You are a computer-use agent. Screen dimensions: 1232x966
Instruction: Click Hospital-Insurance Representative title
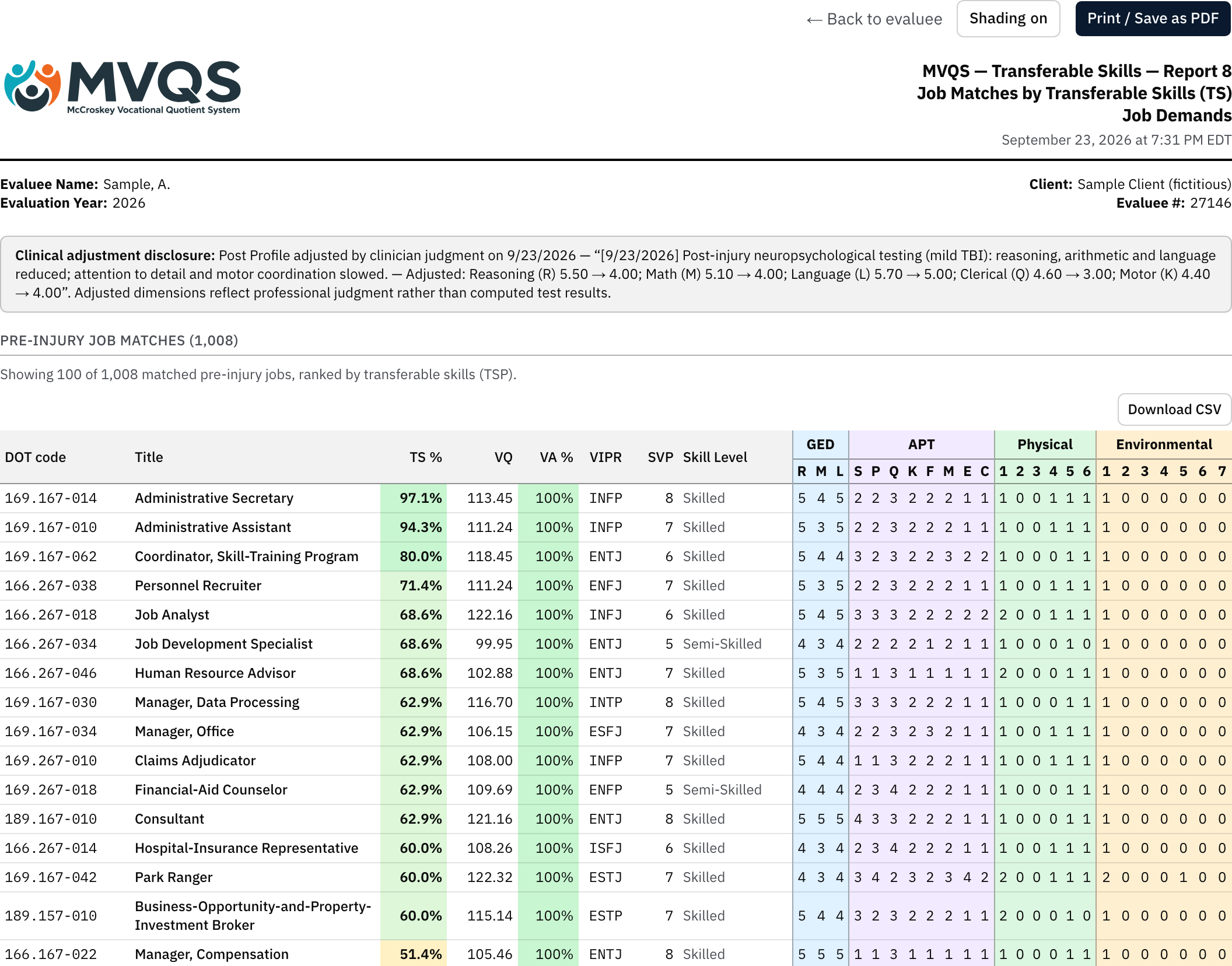click(x=246, y=848)
